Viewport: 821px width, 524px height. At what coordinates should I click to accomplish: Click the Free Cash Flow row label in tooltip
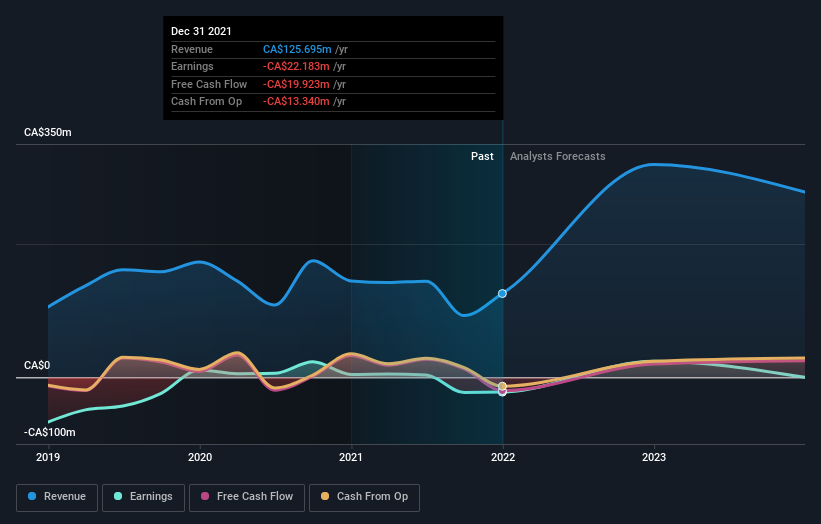tap(209, 84)
